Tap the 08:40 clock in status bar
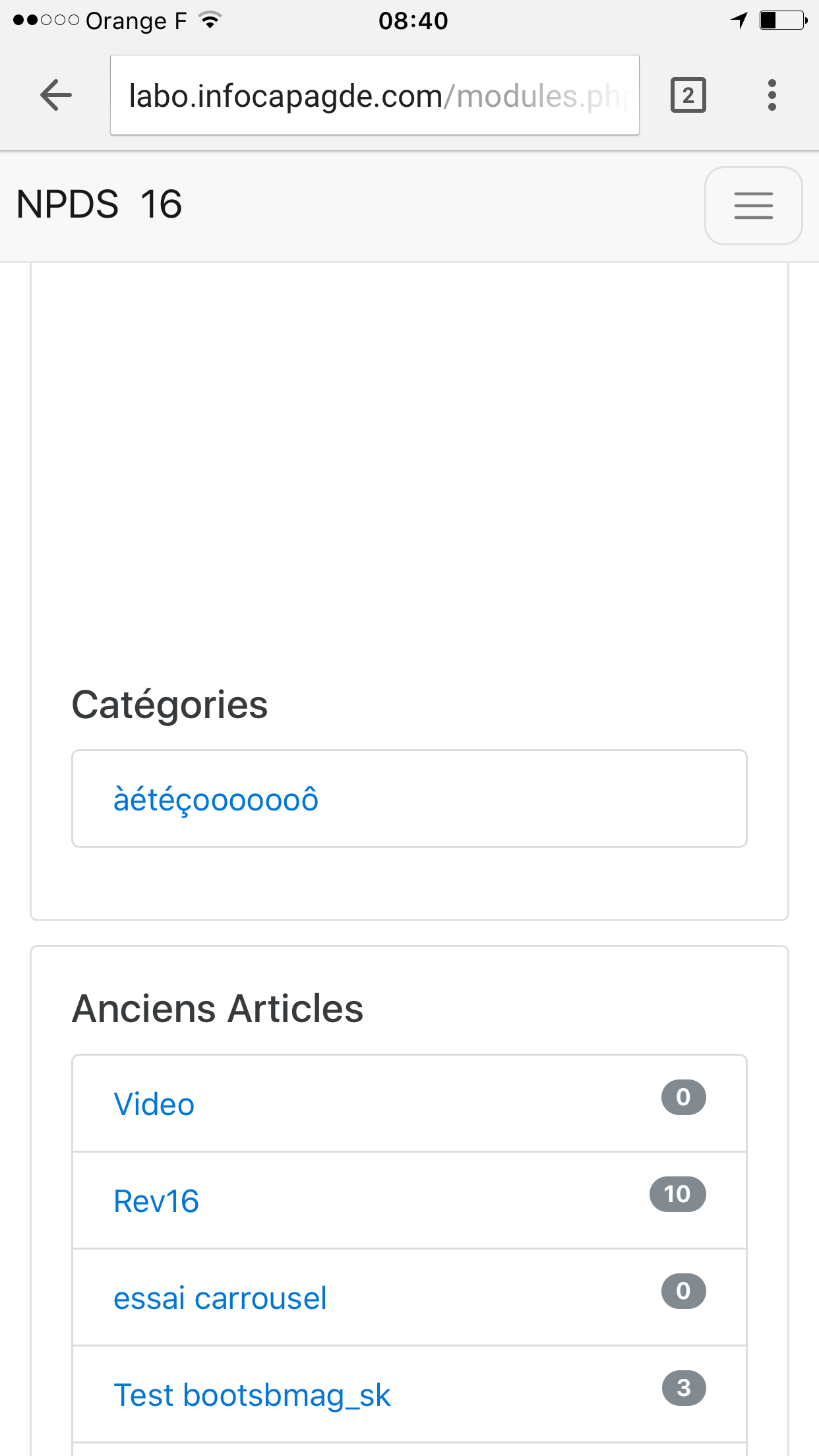Image resolution: width=819 pixels, height=1456 pixels. (413, 20)
